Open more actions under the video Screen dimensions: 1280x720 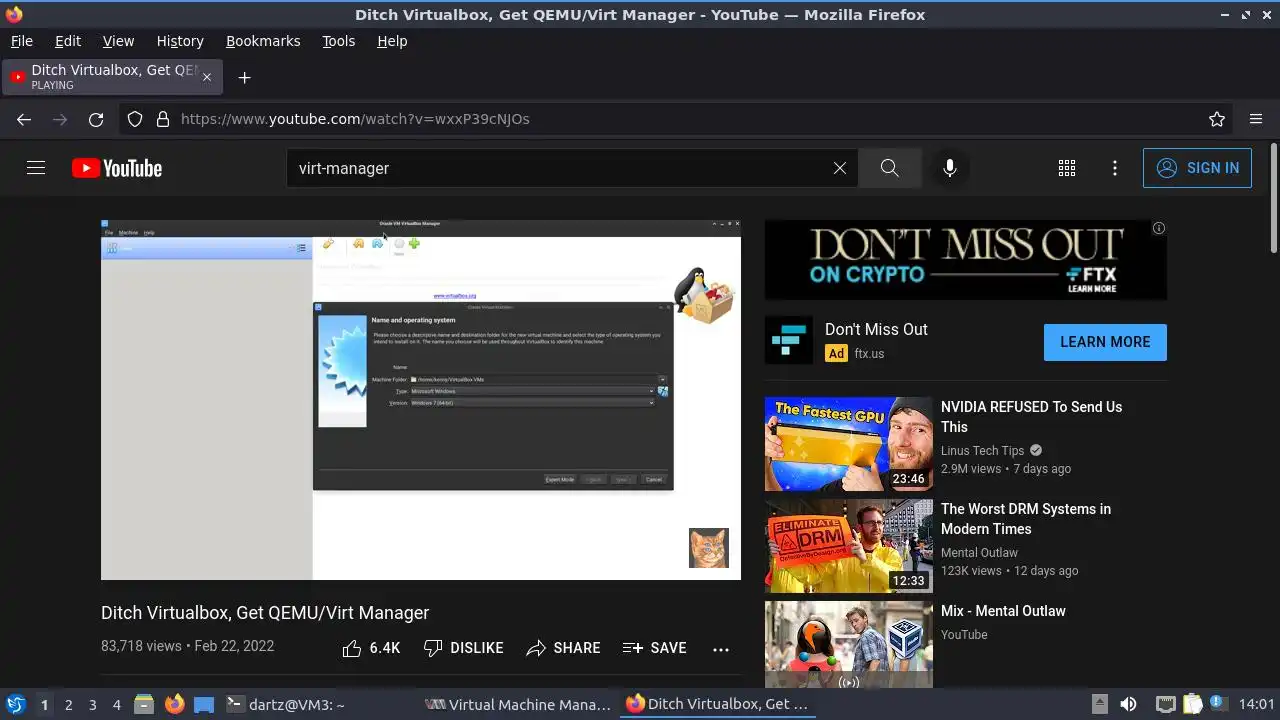(721, 649)
